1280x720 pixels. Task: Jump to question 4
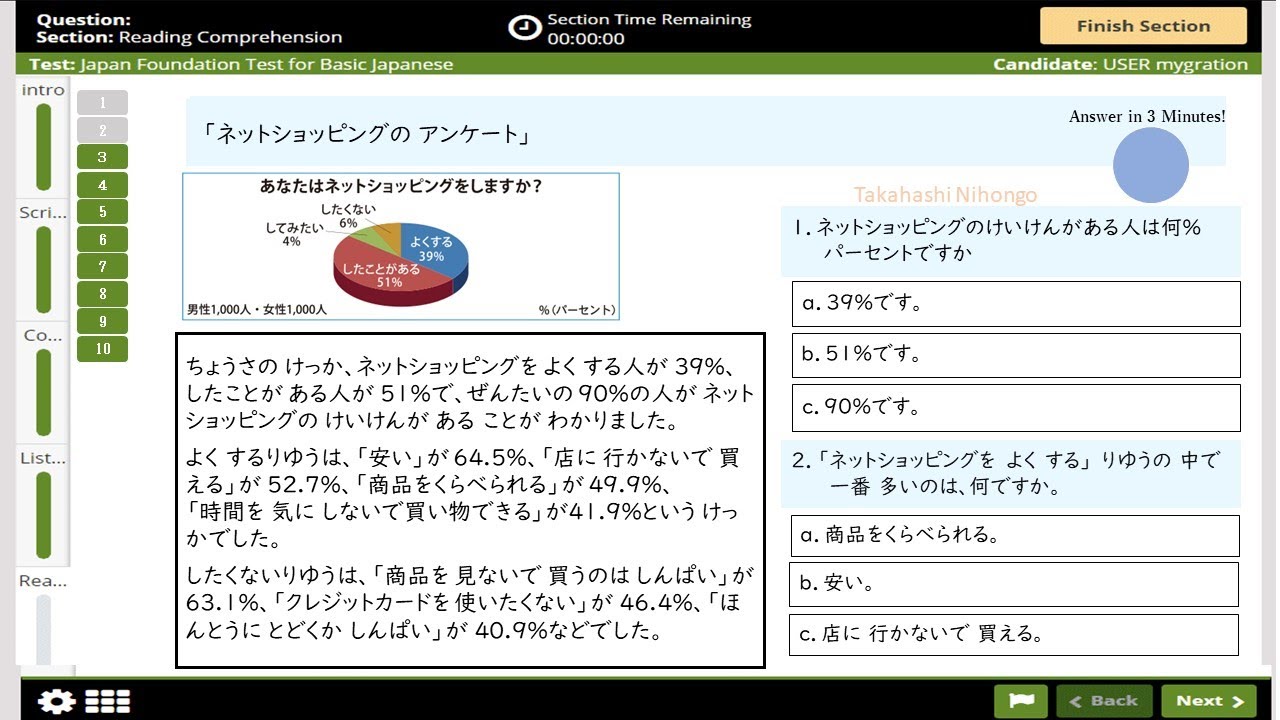pyautogui.click(x=102, y=185)
